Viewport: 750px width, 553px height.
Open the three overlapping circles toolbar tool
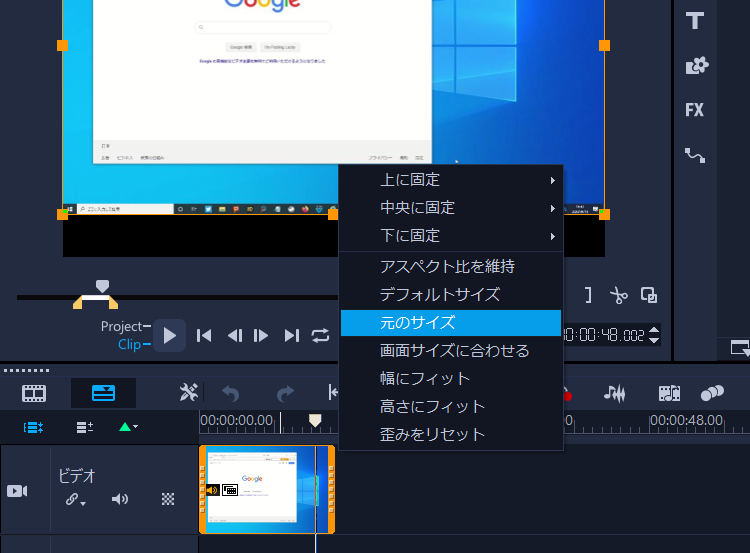tap(712, 393)
